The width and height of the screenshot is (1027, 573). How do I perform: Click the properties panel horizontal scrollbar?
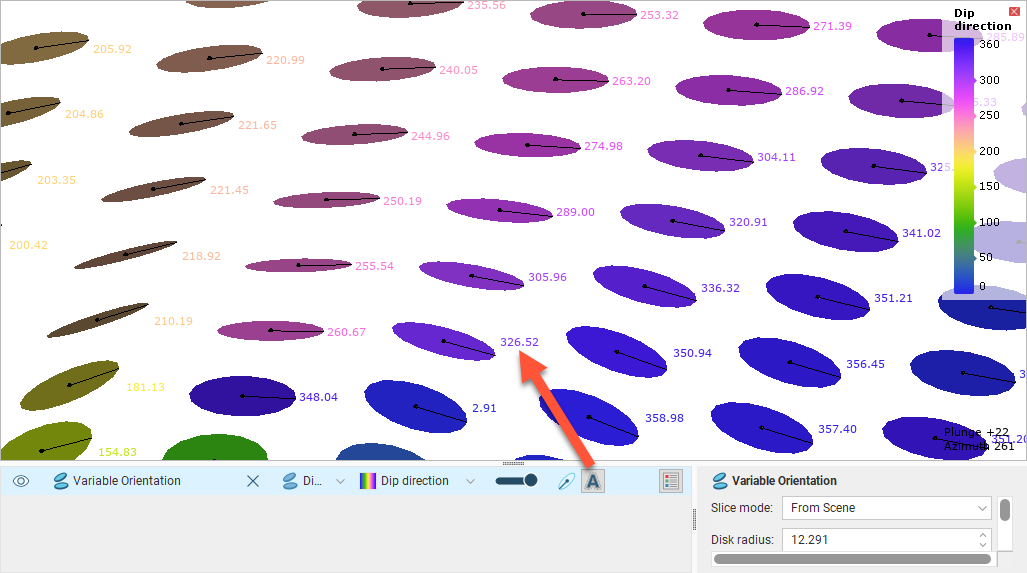click(x=851, y=559)
